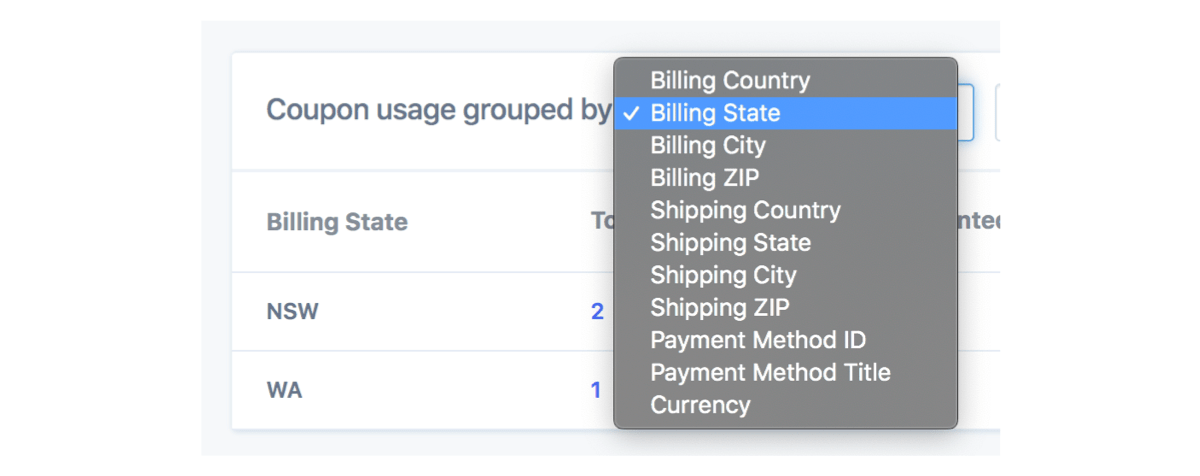Select Billing Country from the dropdown list

tap(730, 81)
